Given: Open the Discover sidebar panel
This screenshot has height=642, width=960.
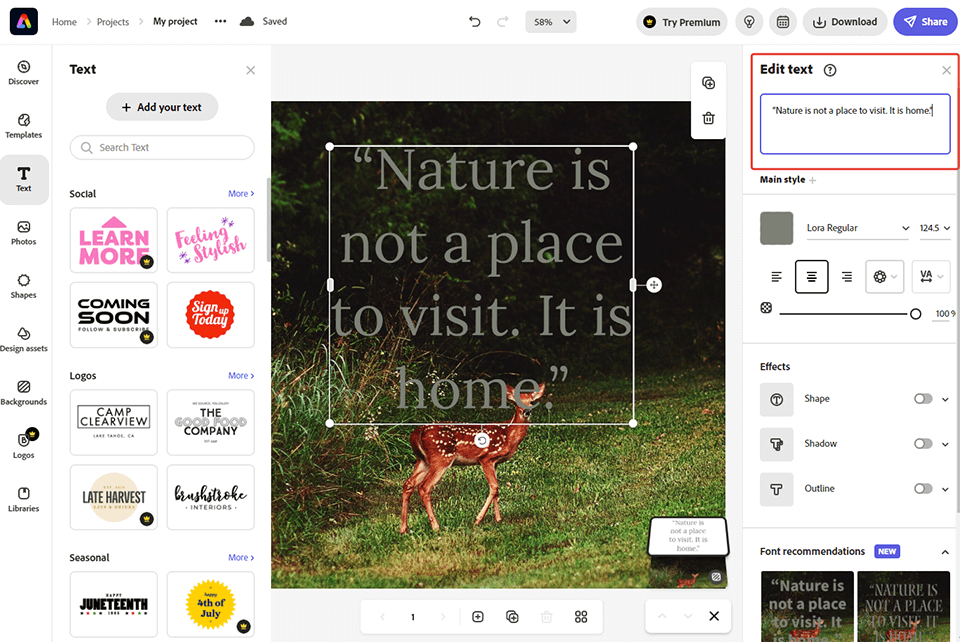Looking at the screenshot, I should (x=23, y=73).
